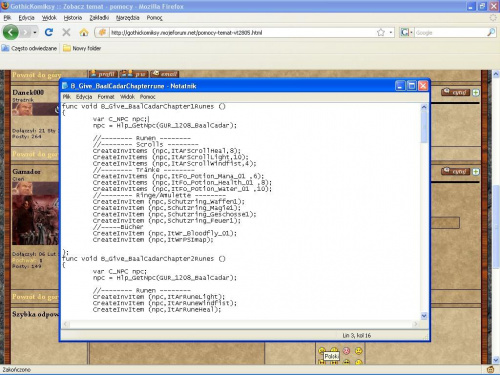The image size is (500, 375).
Task: Open Notatnik Edycja menu
Action: 84,97
